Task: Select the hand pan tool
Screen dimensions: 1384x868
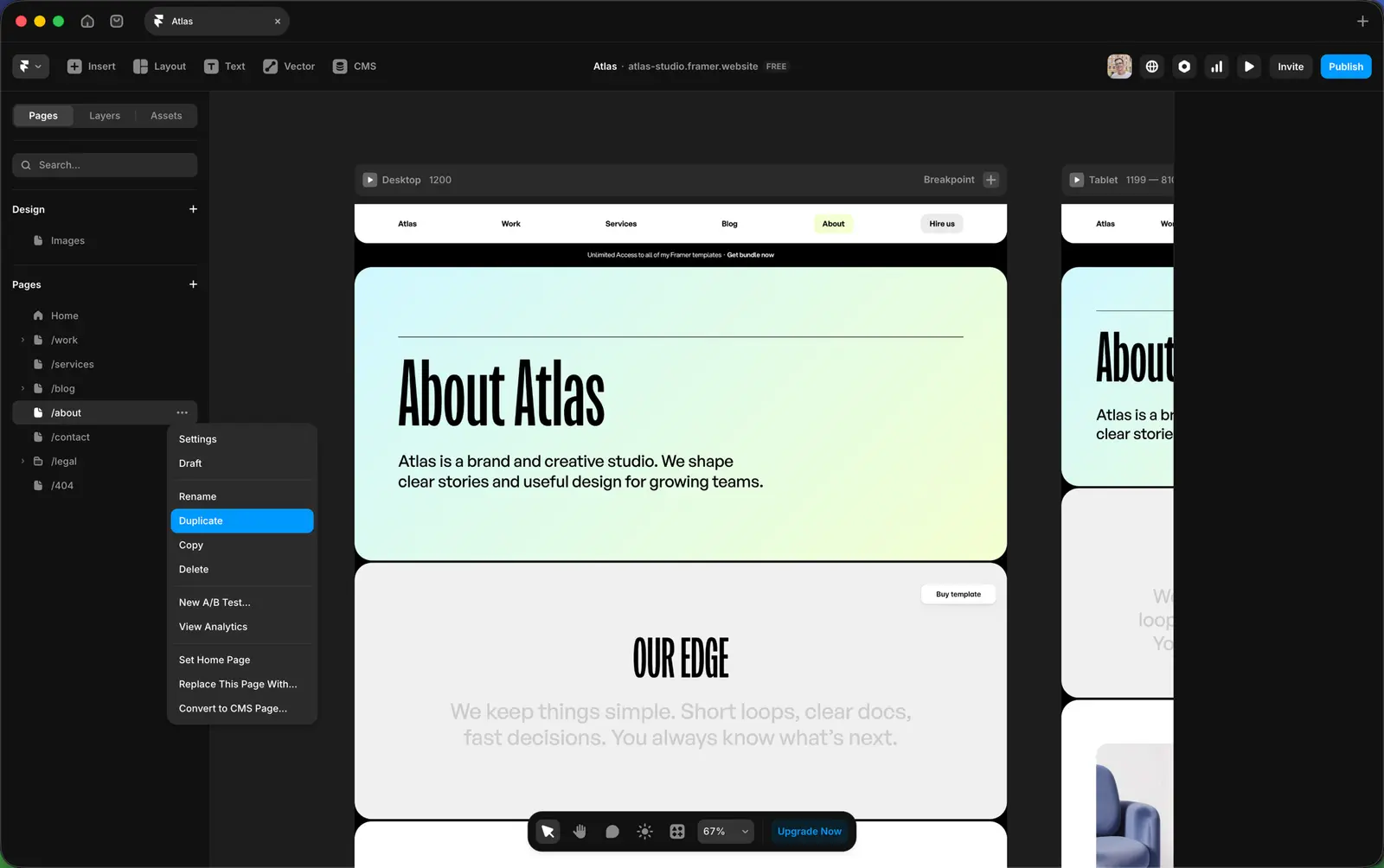Action: pos(580,832)
